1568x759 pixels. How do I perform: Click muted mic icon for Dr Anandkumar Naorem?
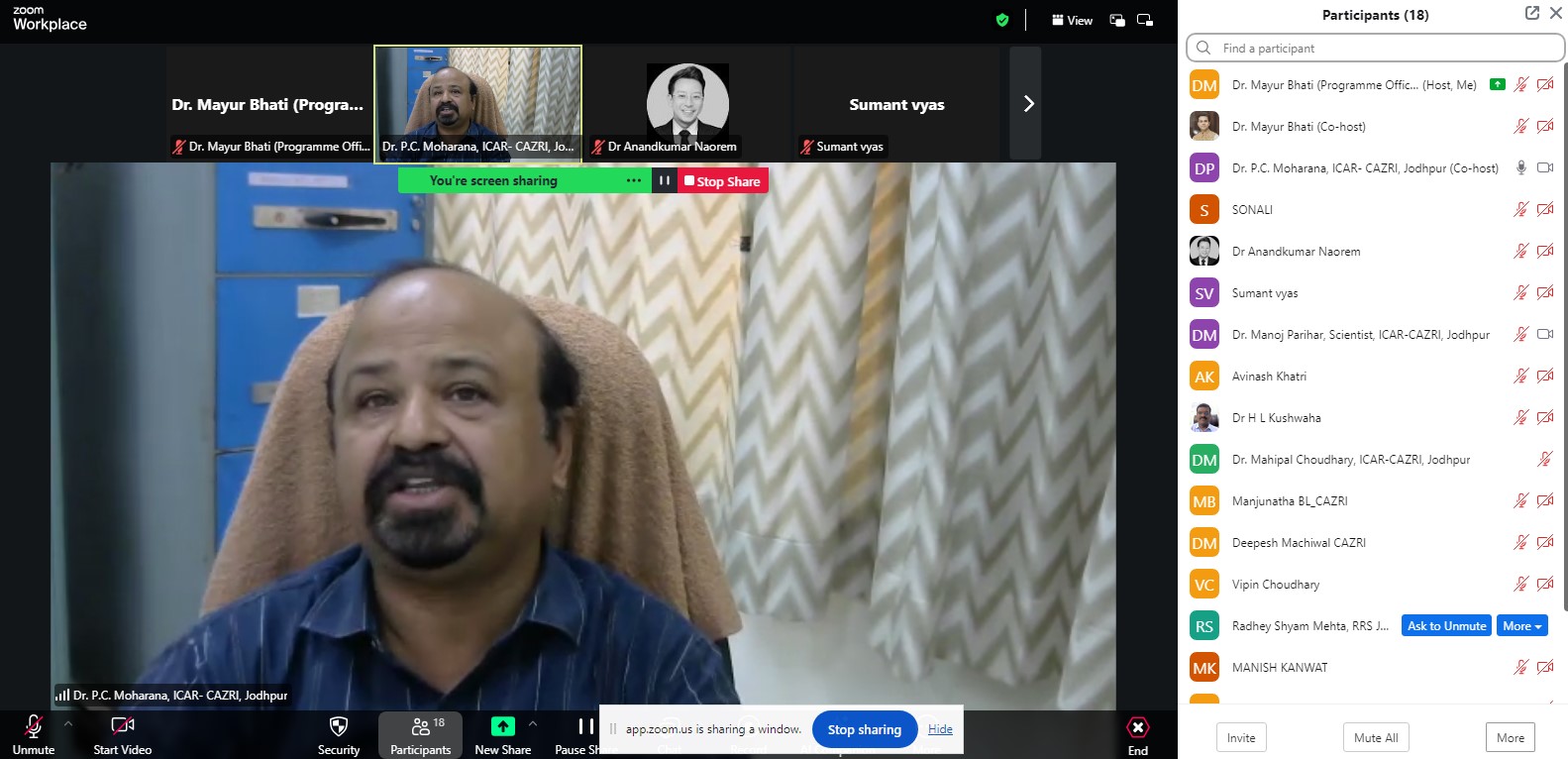click(x=1521, y=251)
